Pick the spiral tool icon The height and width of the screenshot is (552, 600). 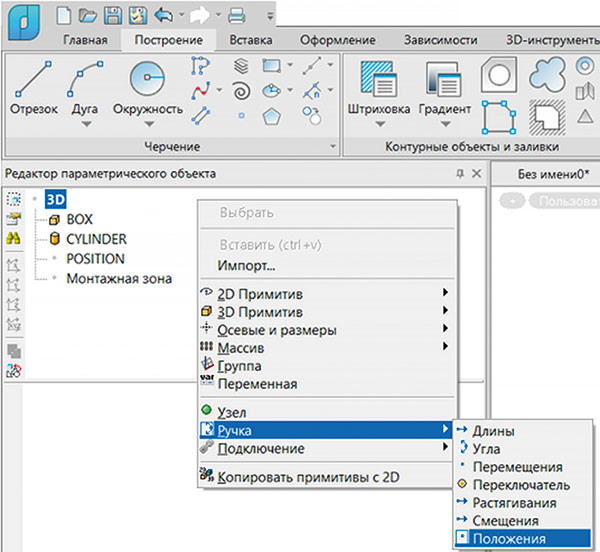(241, 91)
